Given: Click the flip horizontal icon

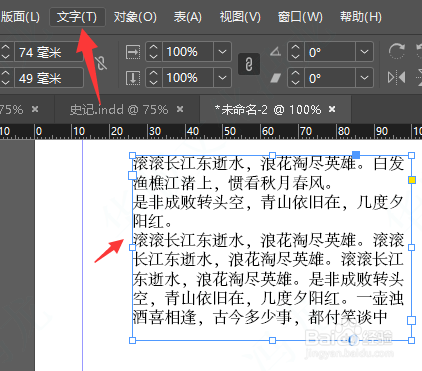Looking at the screenshot, I should point(397,78).
